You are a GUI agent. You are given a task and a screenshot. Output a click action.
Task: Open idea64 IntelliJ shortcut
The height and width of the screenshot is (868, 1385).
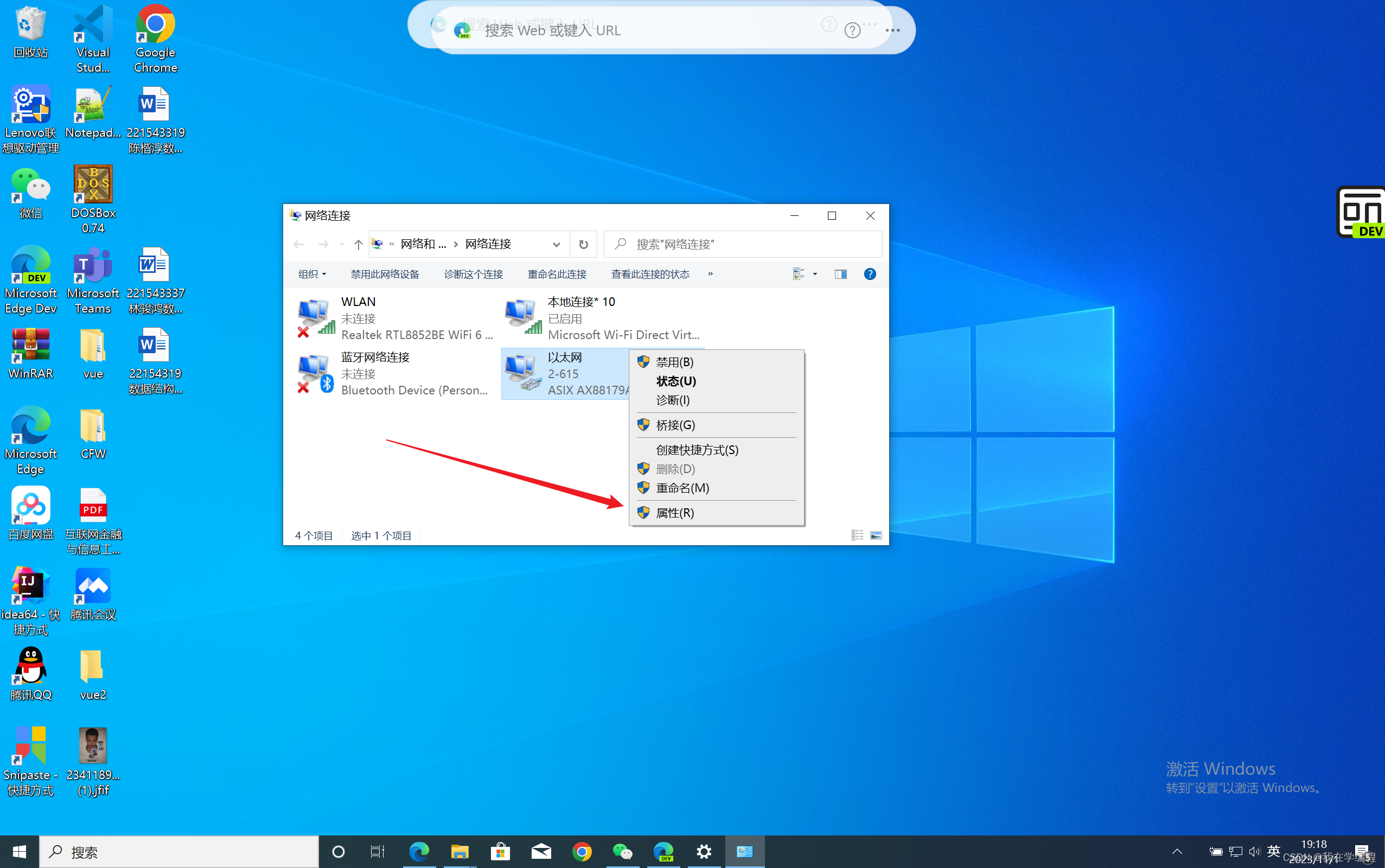tap(30, 601)
